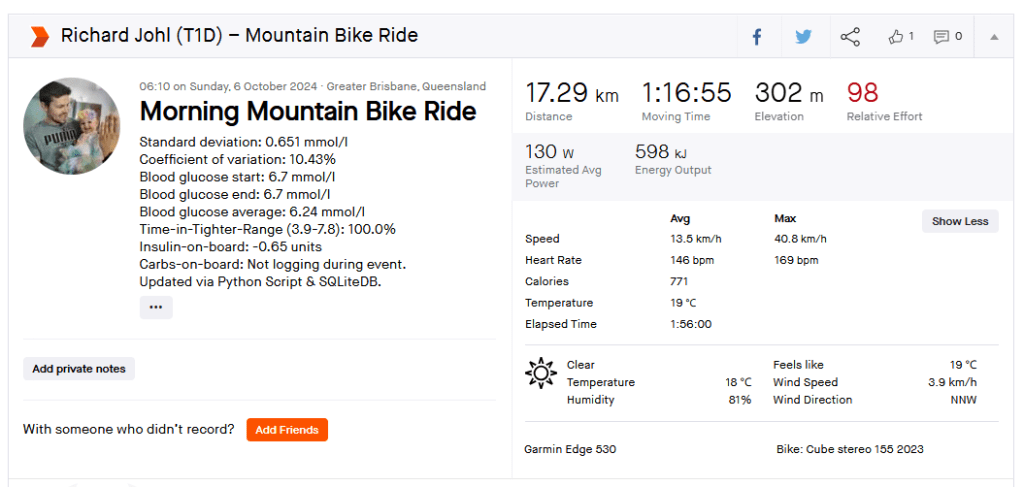1024x487 pixels.
Task: Share activity on Facebook
Action: coord(757,37)
